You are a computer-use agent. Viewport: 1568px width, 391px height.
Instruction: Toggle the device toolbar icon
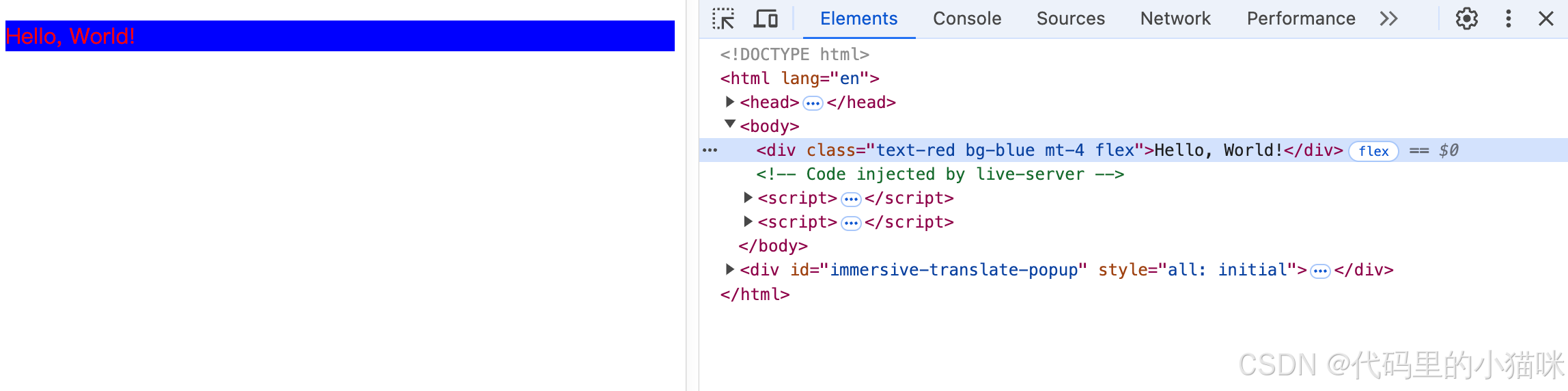pyautogui.click(x=766, y=18)
